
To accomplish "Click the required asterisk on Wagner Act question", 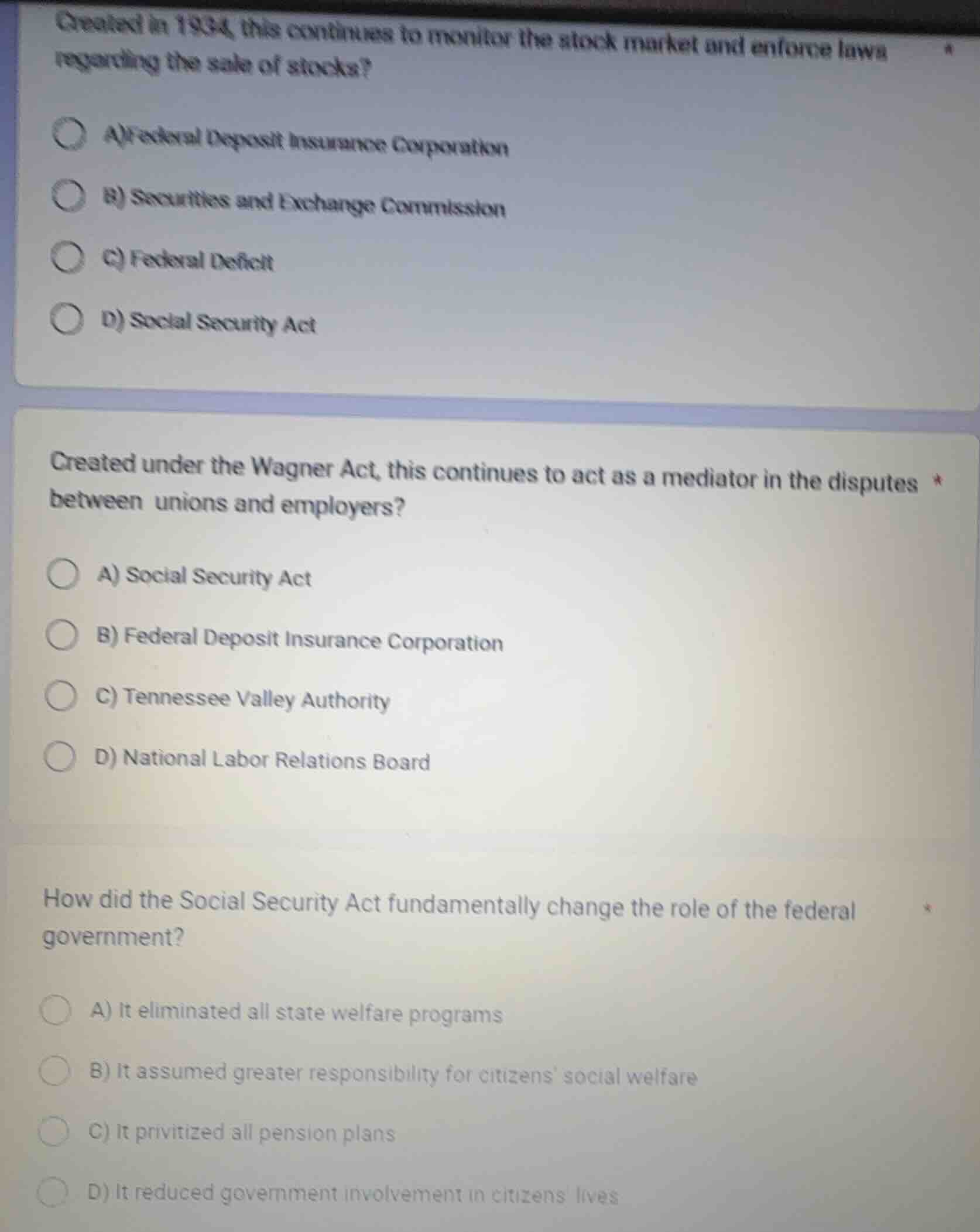I will coord(938,482).
